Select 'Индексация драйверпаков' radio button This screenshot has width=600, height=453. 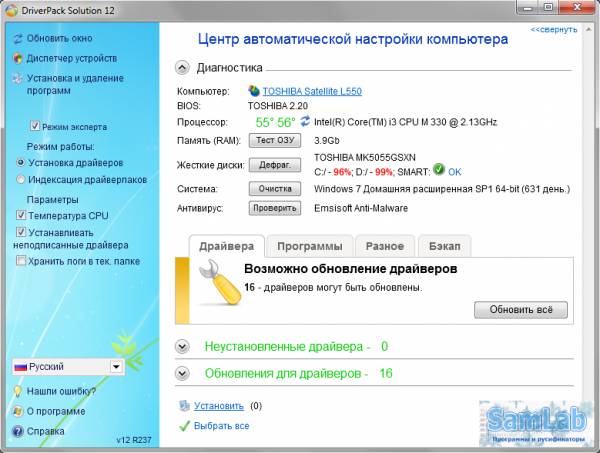click(x=21, y=179)
